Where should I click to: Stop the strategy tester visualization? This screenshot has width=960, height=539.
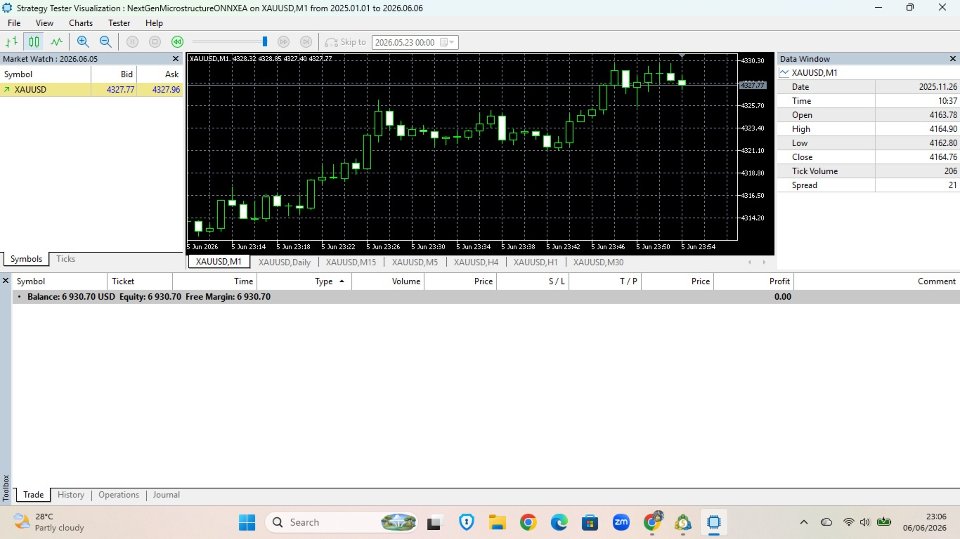pyautogui.click(x=155, y=42)
